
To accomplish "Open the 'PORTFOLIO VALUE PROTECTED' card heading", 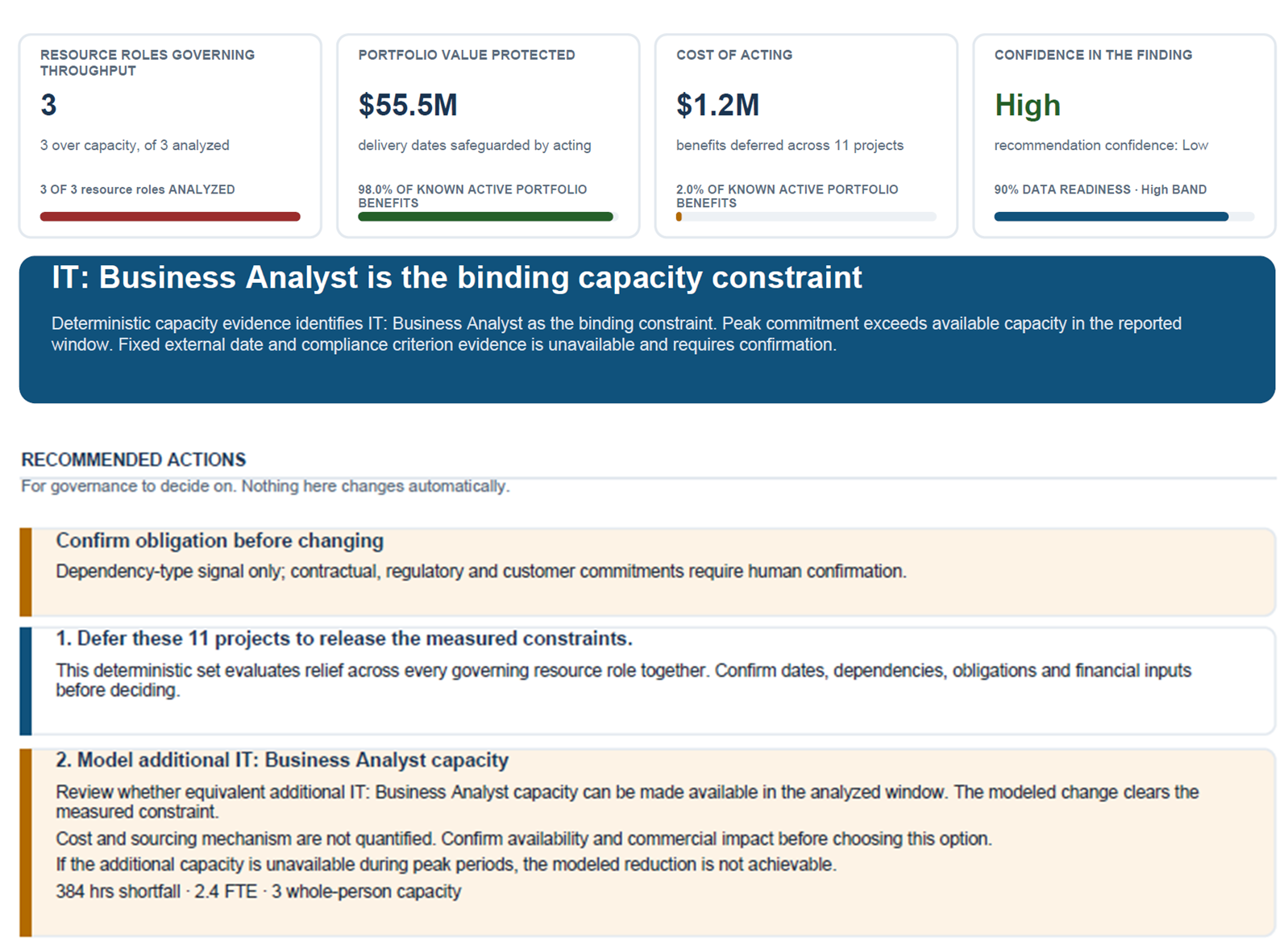I will 467,55.
